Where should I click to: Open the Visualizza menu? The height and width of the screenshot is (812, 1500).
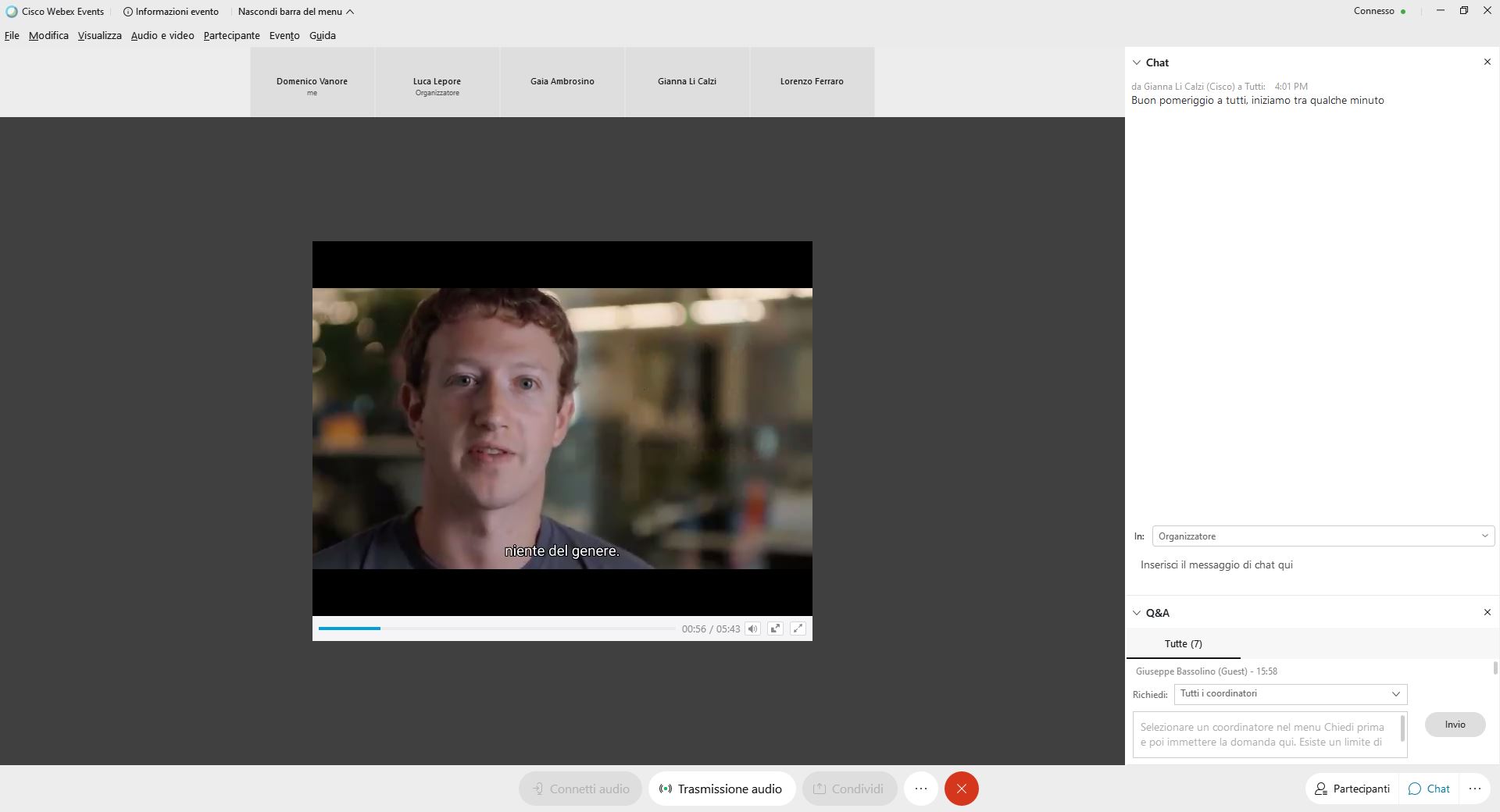coord(99,36)
